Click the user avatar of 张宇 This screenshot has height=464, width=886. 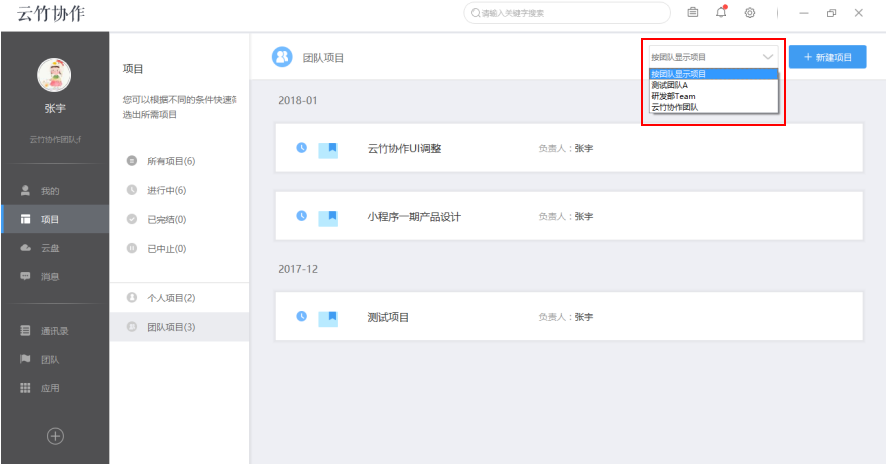pyautogui.click(x=54, y=75)
